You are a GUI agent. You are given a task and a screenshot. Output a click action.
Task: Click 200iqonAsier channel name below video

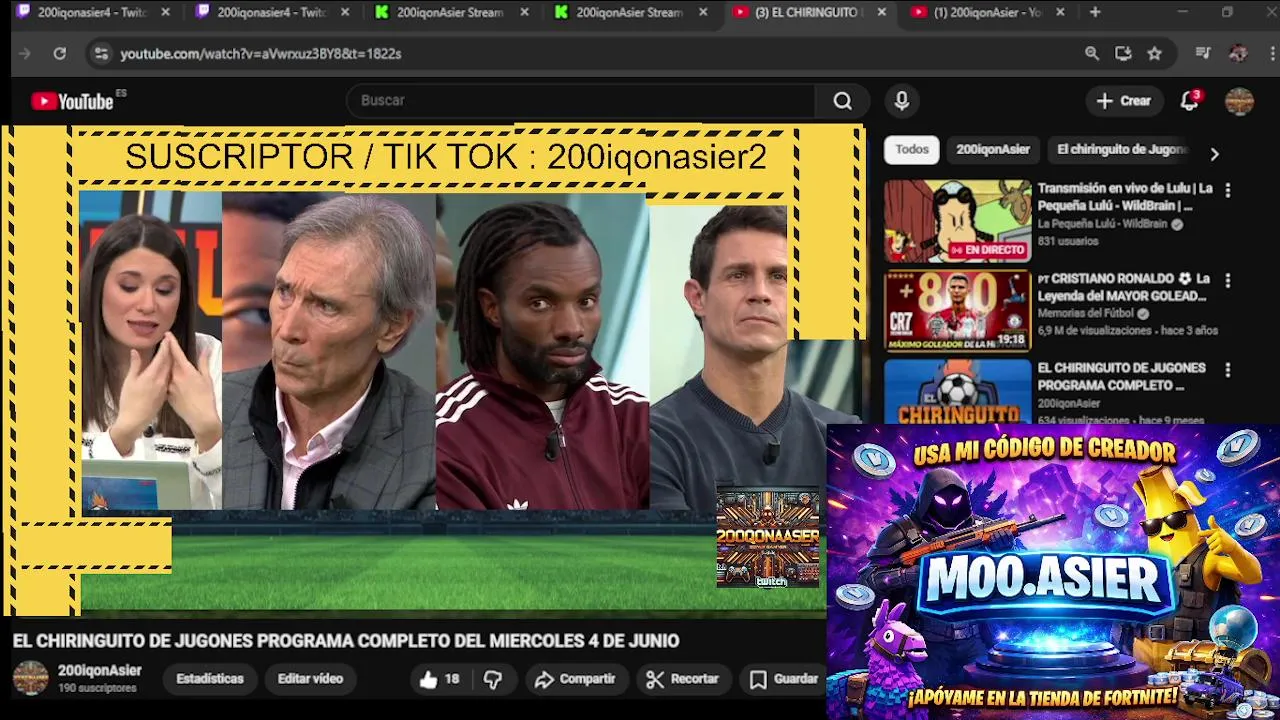click(100, 671)
